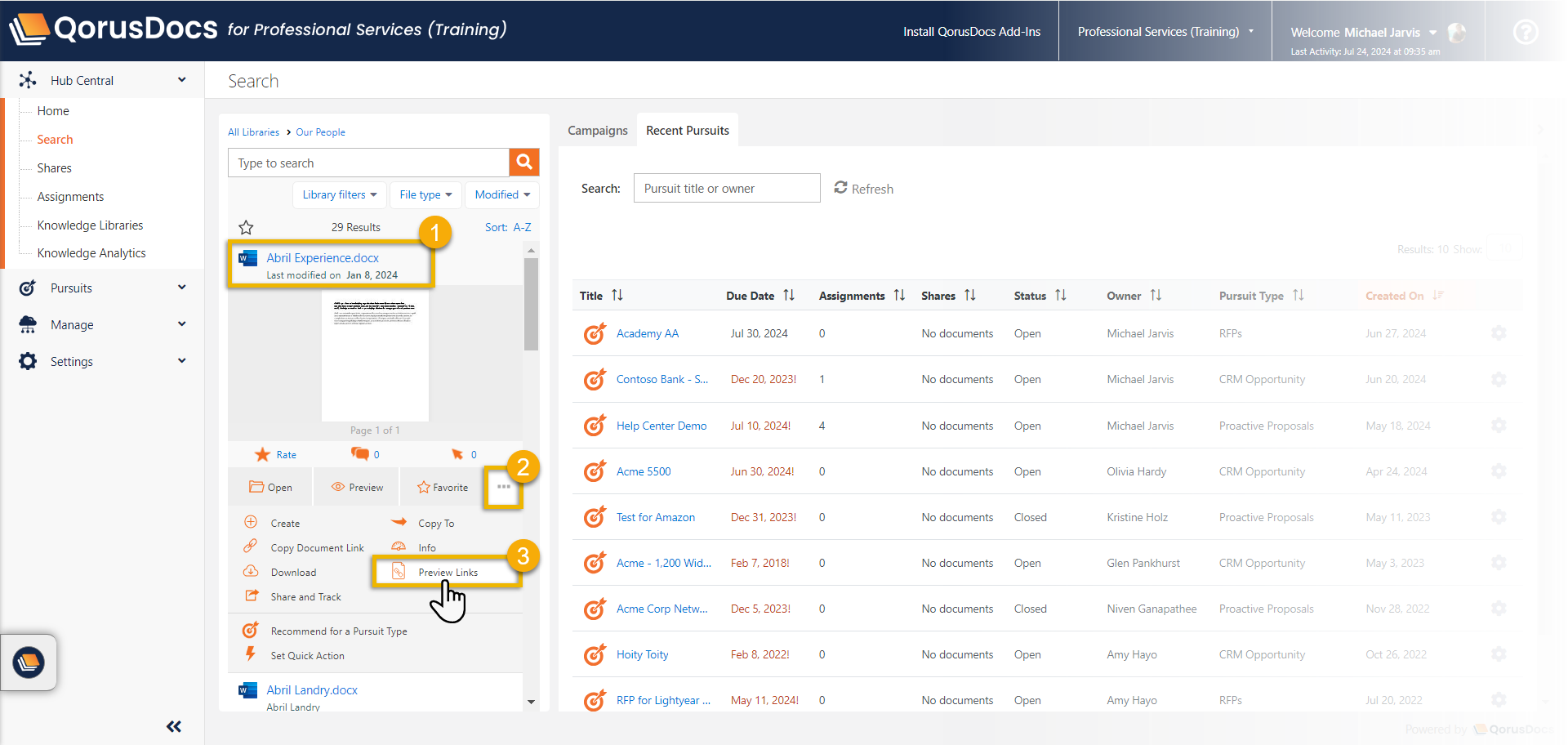Click gear icon in Test for Amazon row
1568x745 pixels.
(x=1499, y=517)
